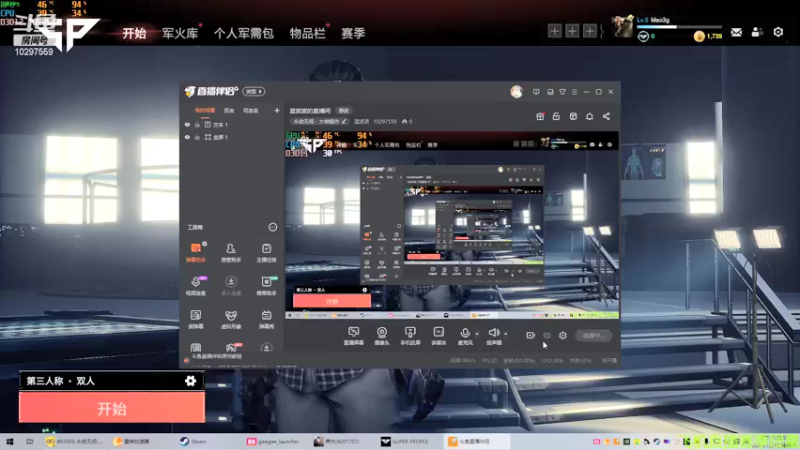
Task: Open the game settings gear at top right
Action: 778,32
